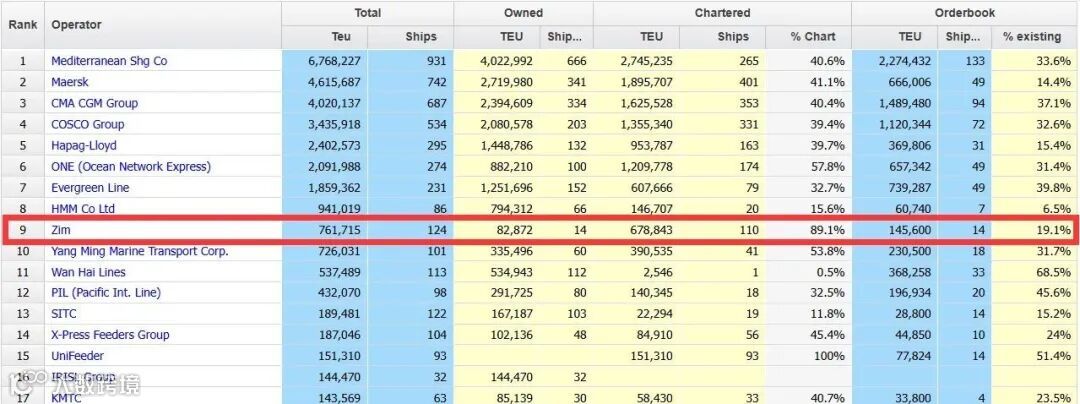Click the Owned group header

coord(523,13)
